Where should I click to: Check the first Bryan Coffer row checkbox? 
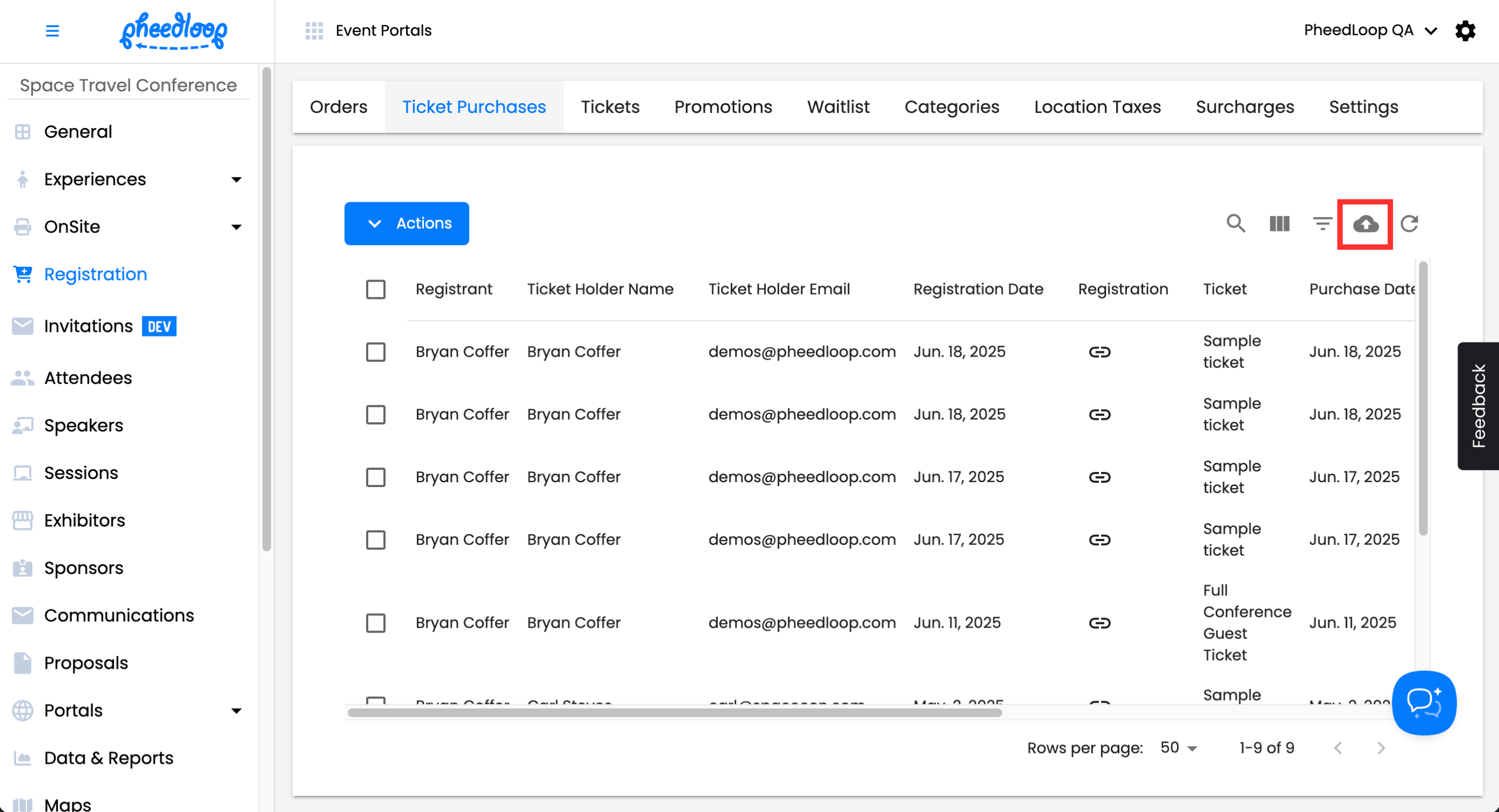375,352
